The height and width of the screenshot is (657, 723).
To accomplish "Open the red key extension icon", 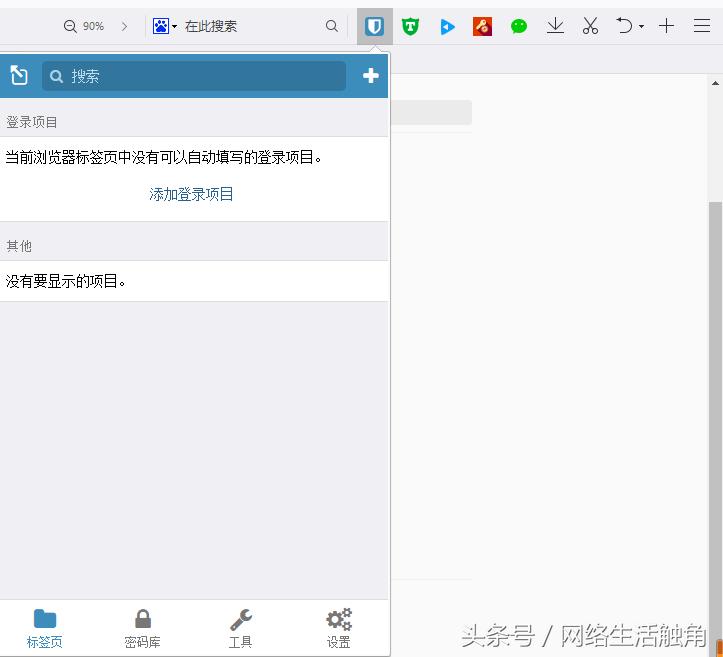I will click(x=482, y=26).
